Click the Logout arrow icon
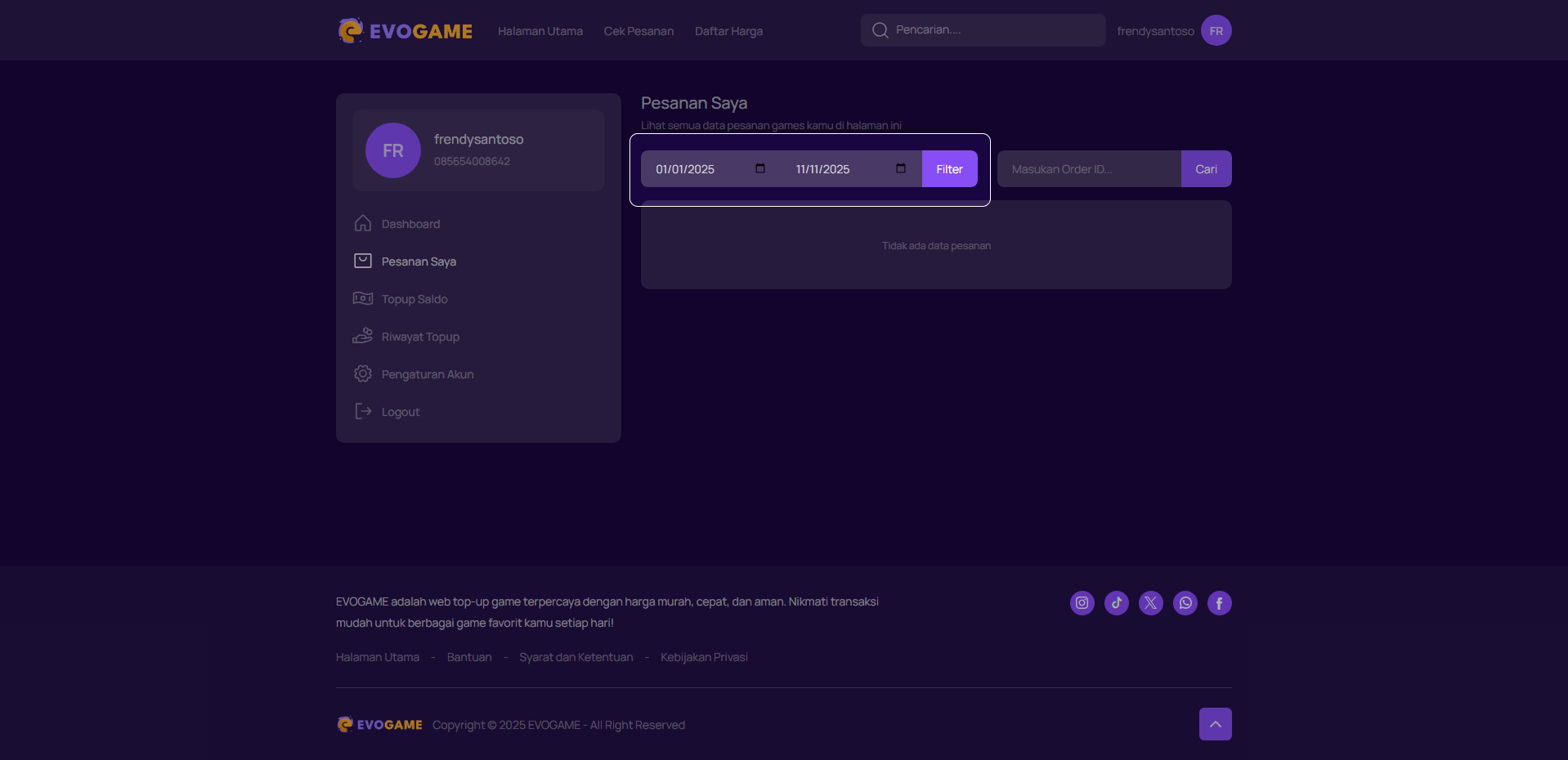The image size is (1568, 760). click(363, 411)
